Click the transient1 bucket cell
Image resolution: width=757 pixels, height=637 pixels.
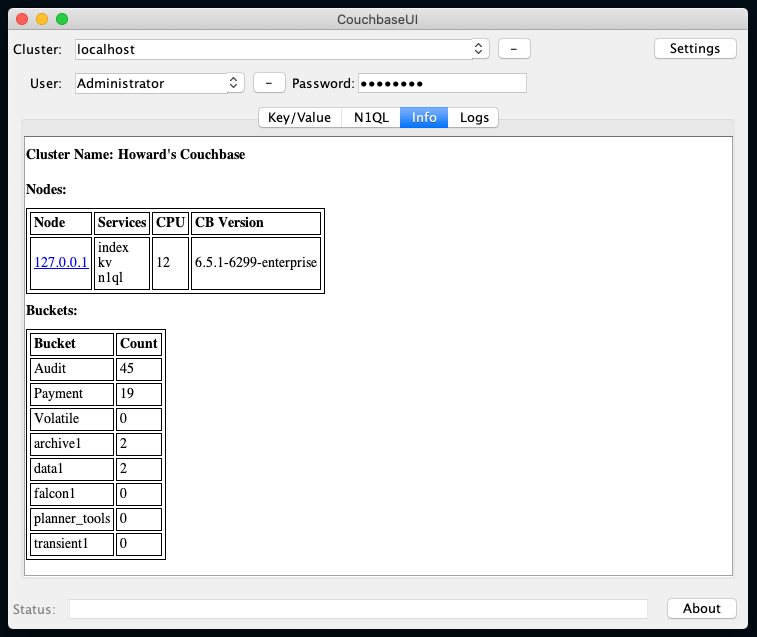pos(72,544)
